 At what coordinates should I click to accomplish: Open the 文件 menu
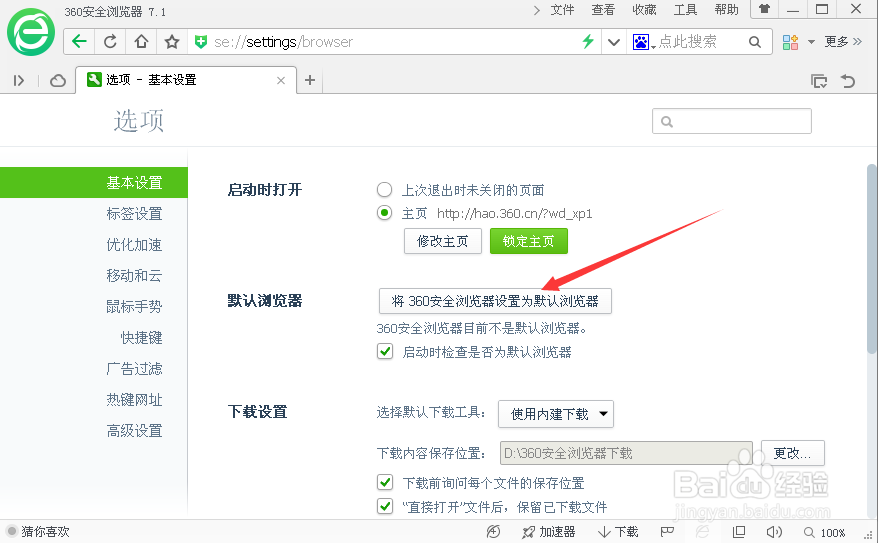click(x=562, y=10)
